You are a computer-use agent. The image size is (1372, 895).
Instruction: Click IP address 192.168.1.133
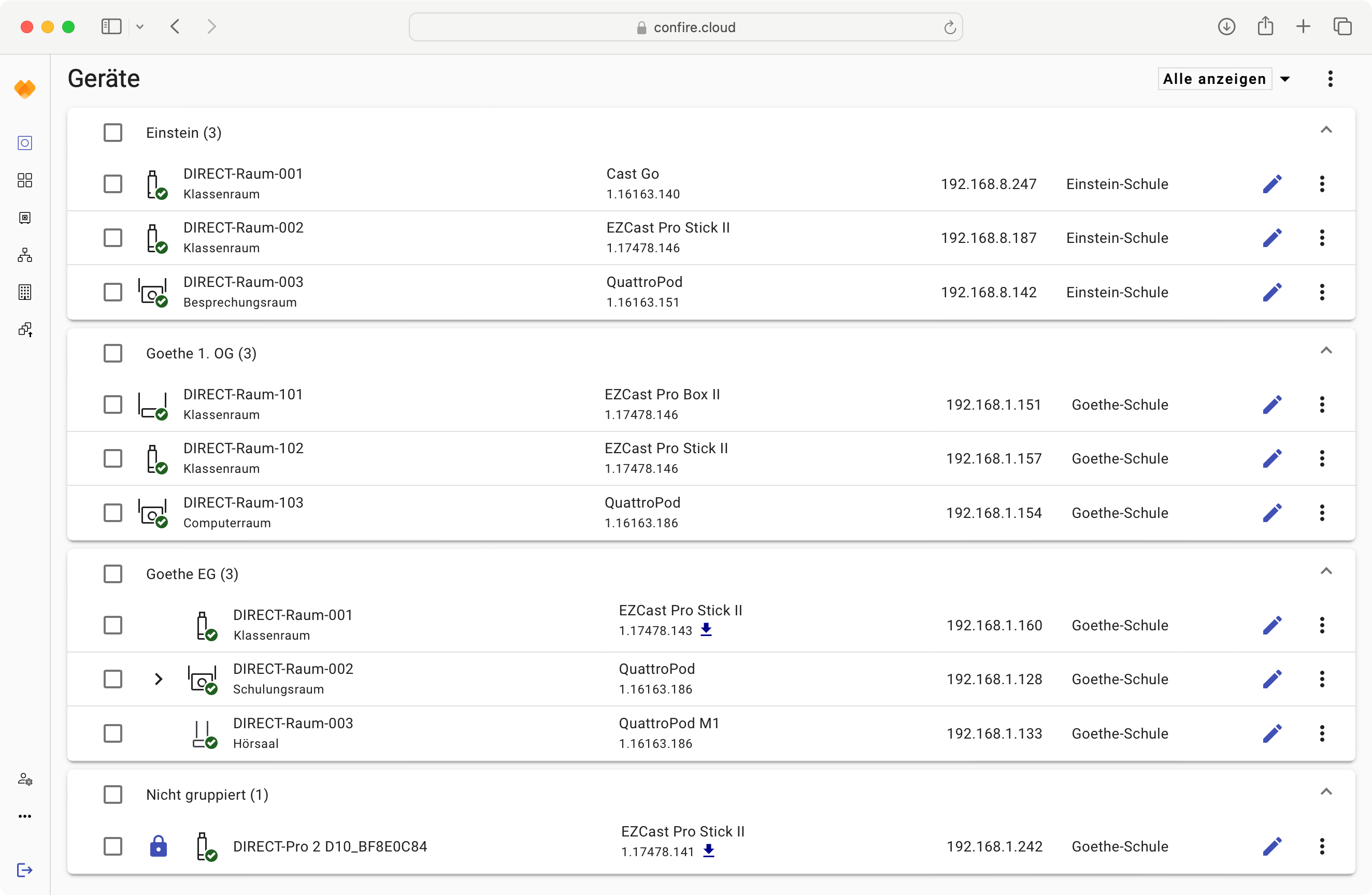point(994,733)
